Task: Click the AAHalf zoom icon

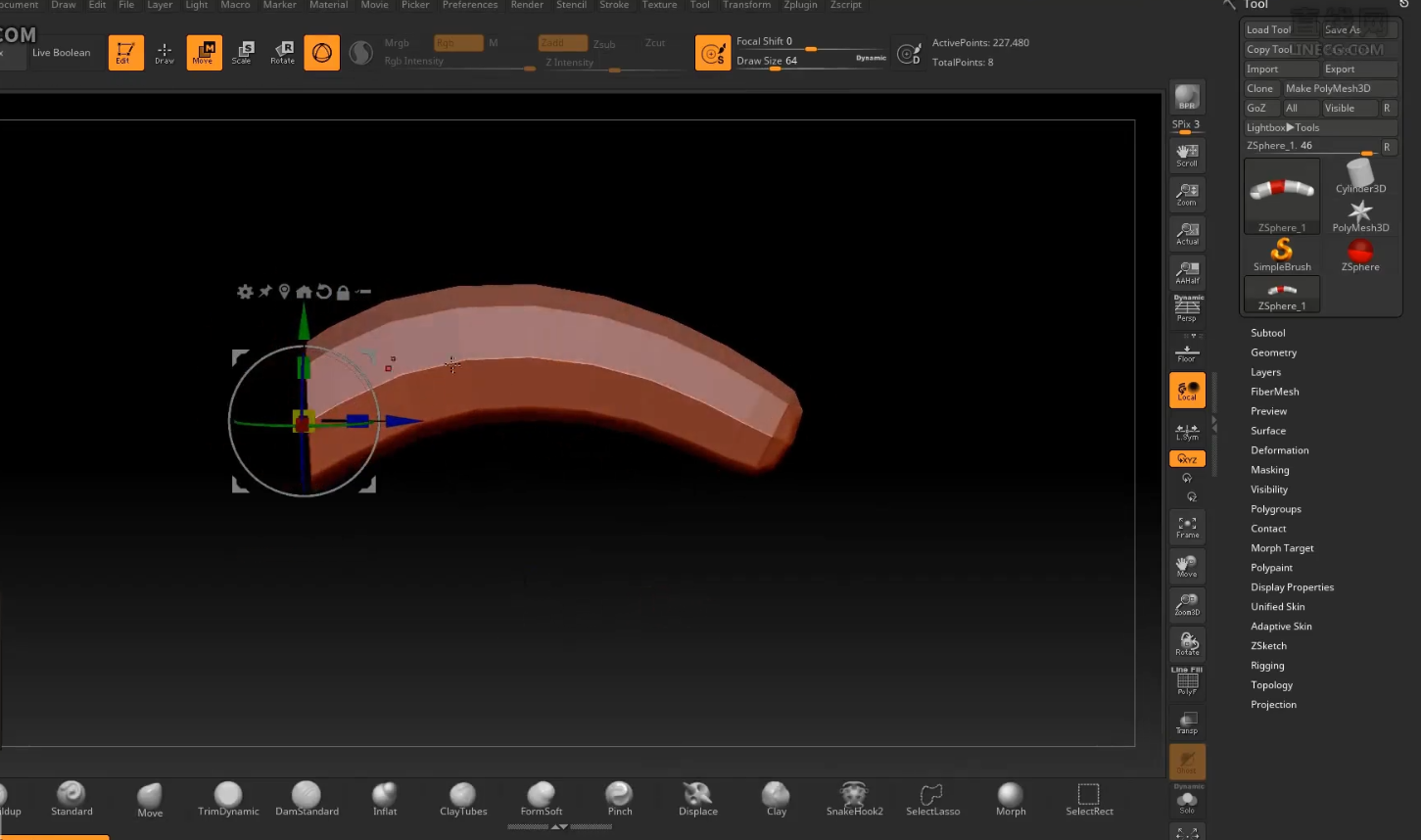Action: [1187, 272]
